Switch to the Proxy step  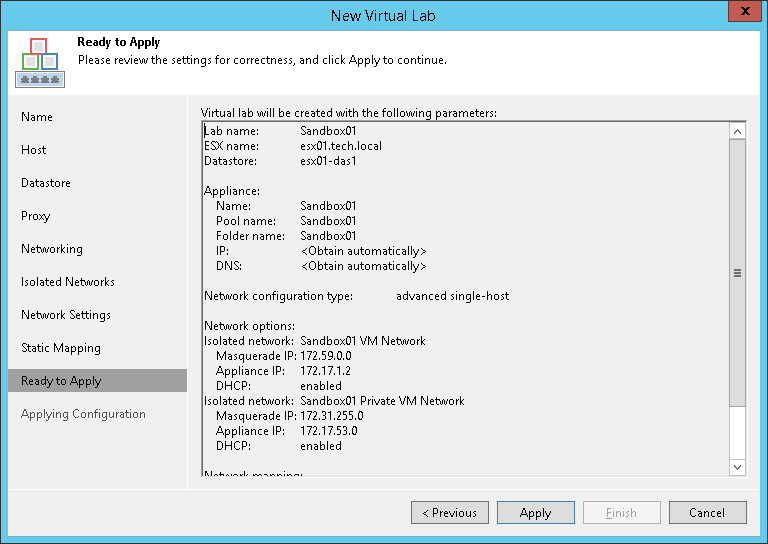pos(36,216)
